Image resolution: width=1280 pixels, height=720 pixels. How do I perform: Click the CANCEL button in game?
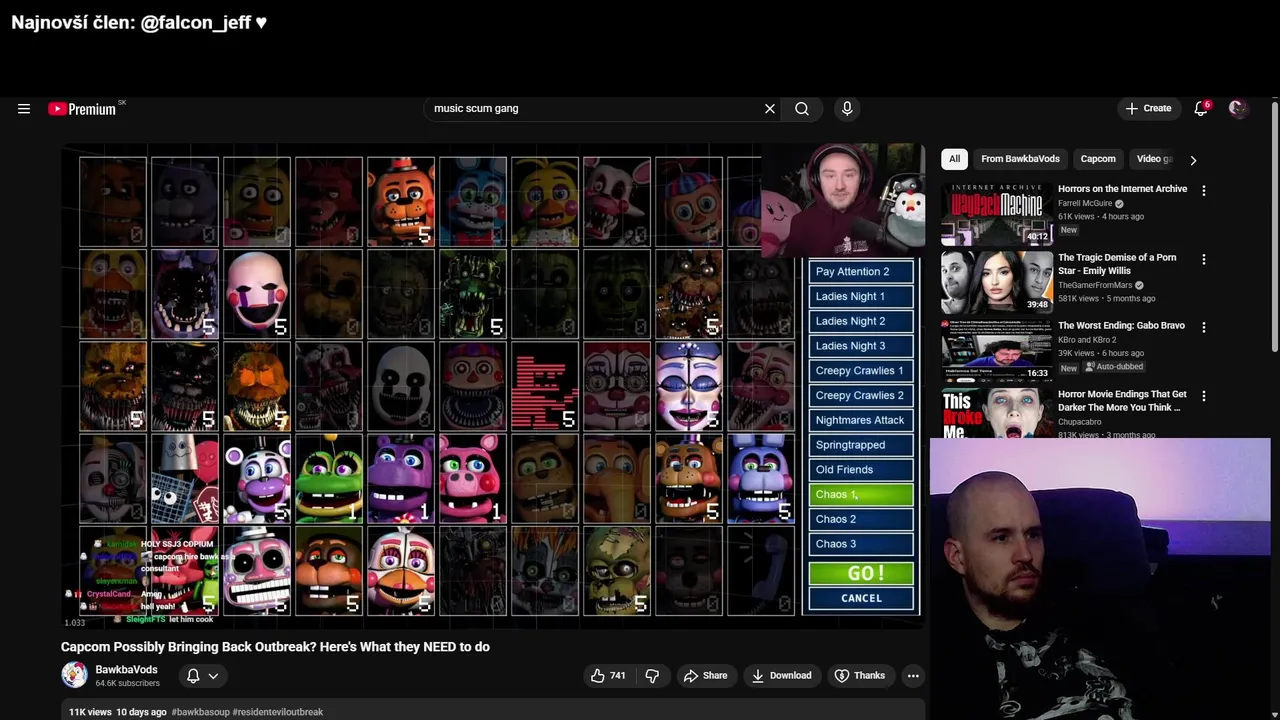[861, 599]
